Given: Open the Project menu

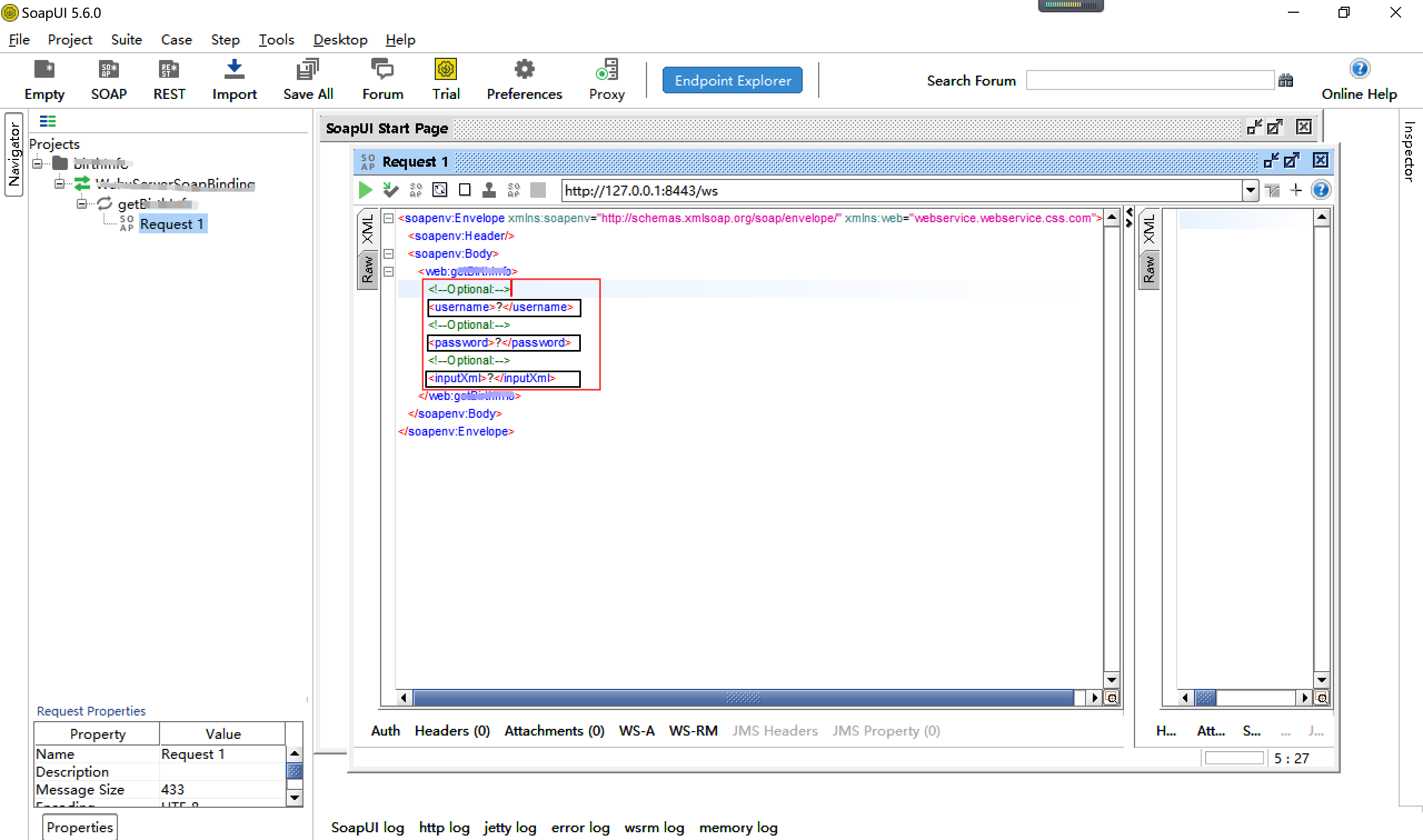Looking at the screenshot, I should click(x=69, y=39).
